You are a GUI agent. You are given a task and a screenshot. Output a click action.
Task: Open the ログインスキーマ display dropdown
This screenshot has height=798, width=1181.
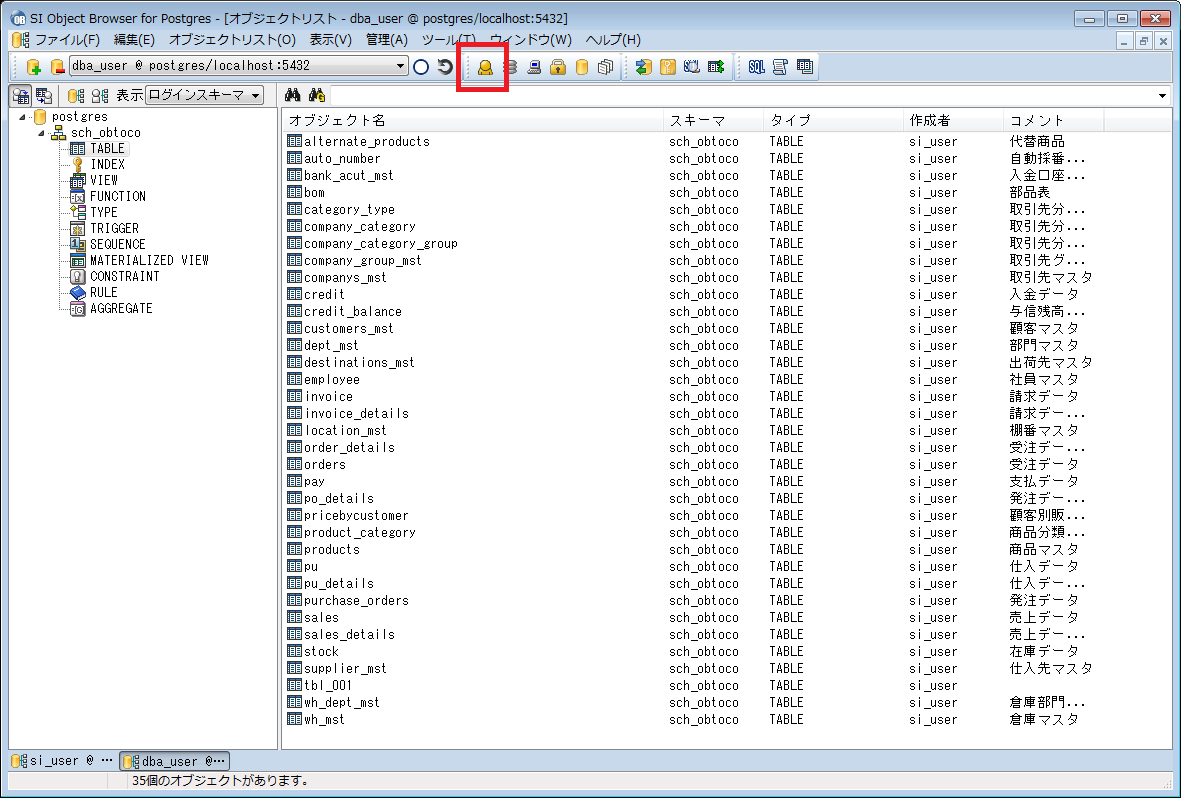pos(256,95)
